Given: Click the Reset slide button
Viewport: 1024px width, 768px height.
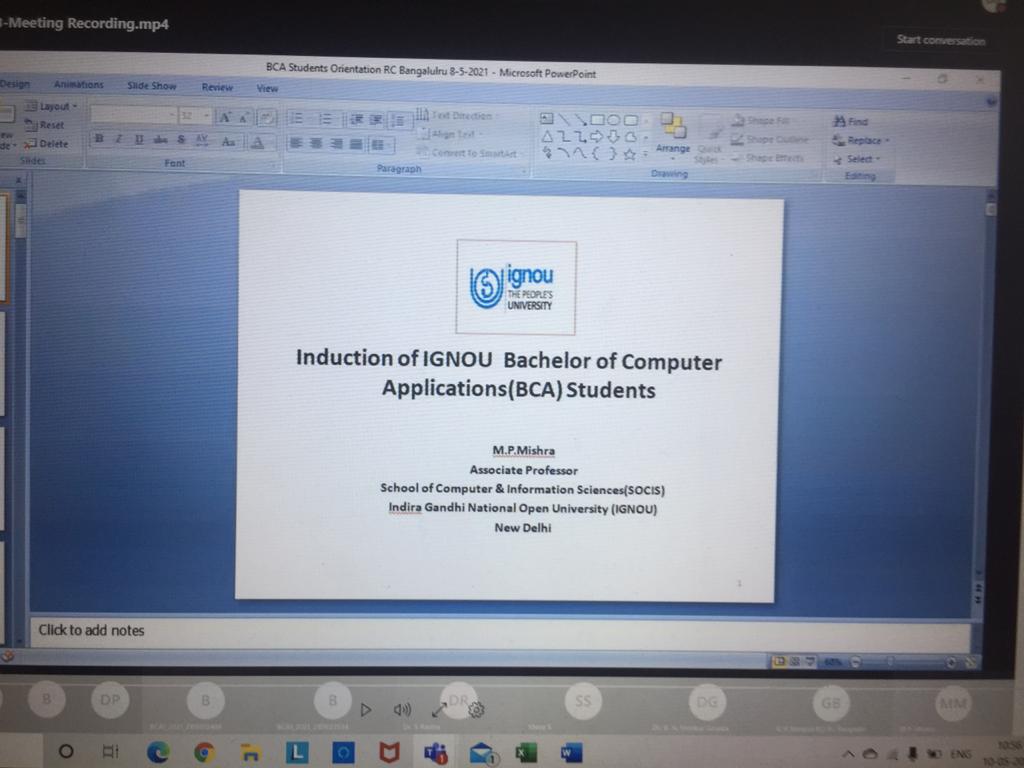Looking at the screenshot, I should [x=44, y=125].
